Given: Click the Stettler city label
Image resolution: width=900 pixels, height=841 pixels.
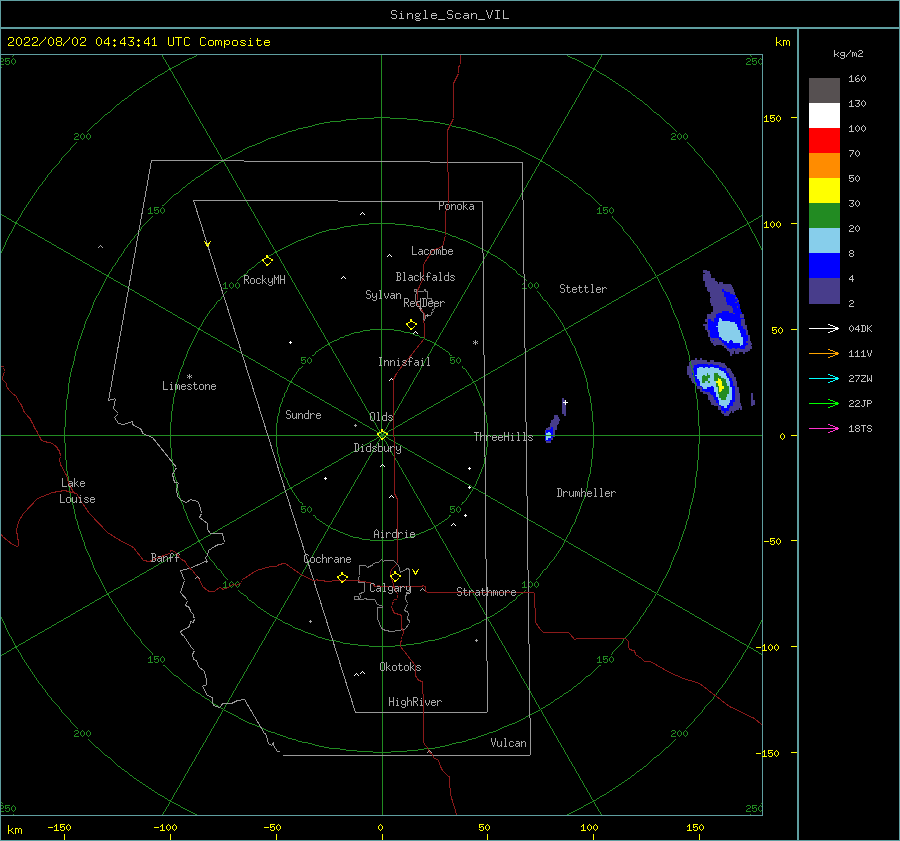Looking at the screenshot, I should point(583,289).
